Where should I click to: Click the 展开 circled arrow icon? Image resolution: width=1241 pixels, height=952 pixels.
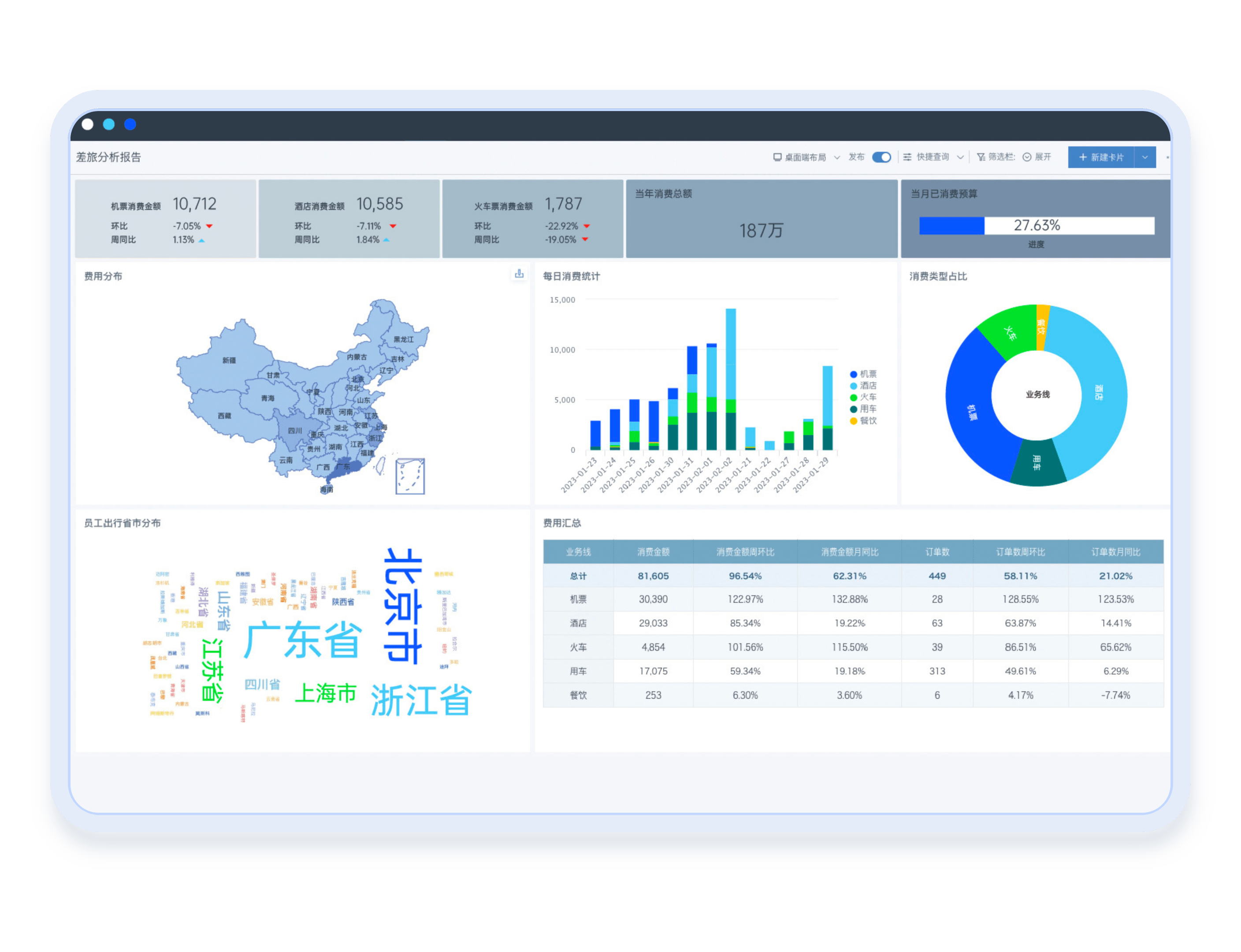1026,157
